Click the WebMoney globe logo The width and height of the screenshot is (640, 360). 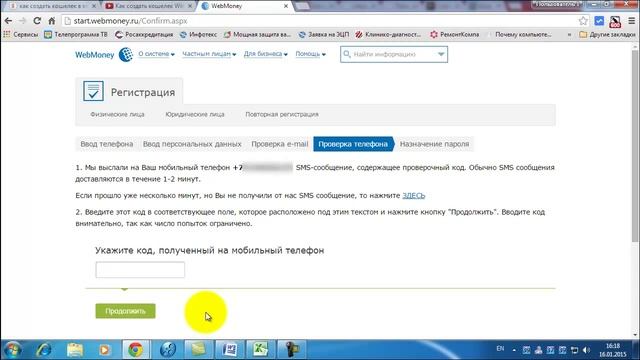tap(126, 54)
